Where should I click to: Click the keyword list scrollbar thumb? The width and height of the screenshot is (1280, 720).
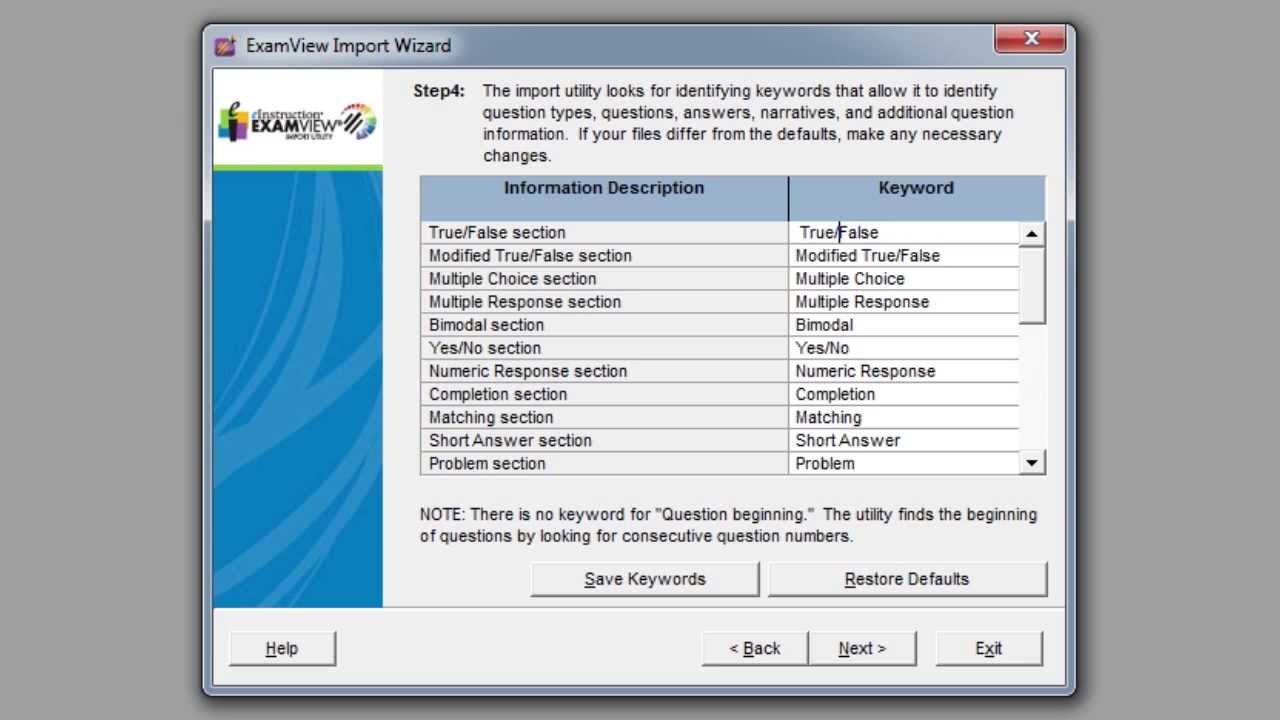pos(1032,285)
